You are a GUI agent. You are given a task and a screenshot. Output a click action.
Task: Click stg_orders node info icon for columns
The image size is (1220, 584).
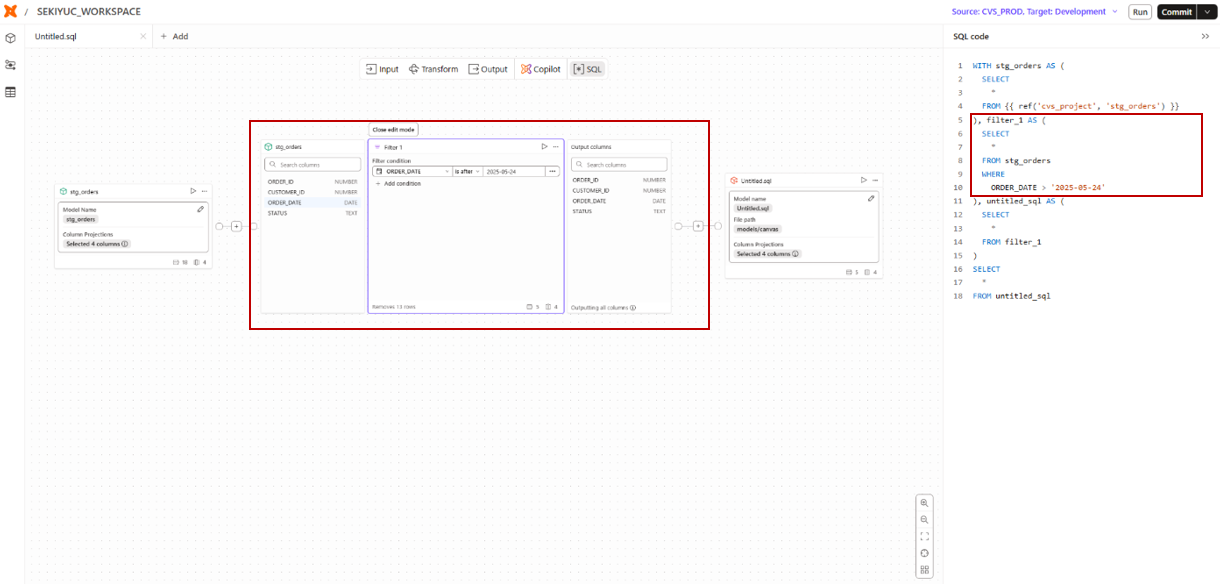[125, 244]
